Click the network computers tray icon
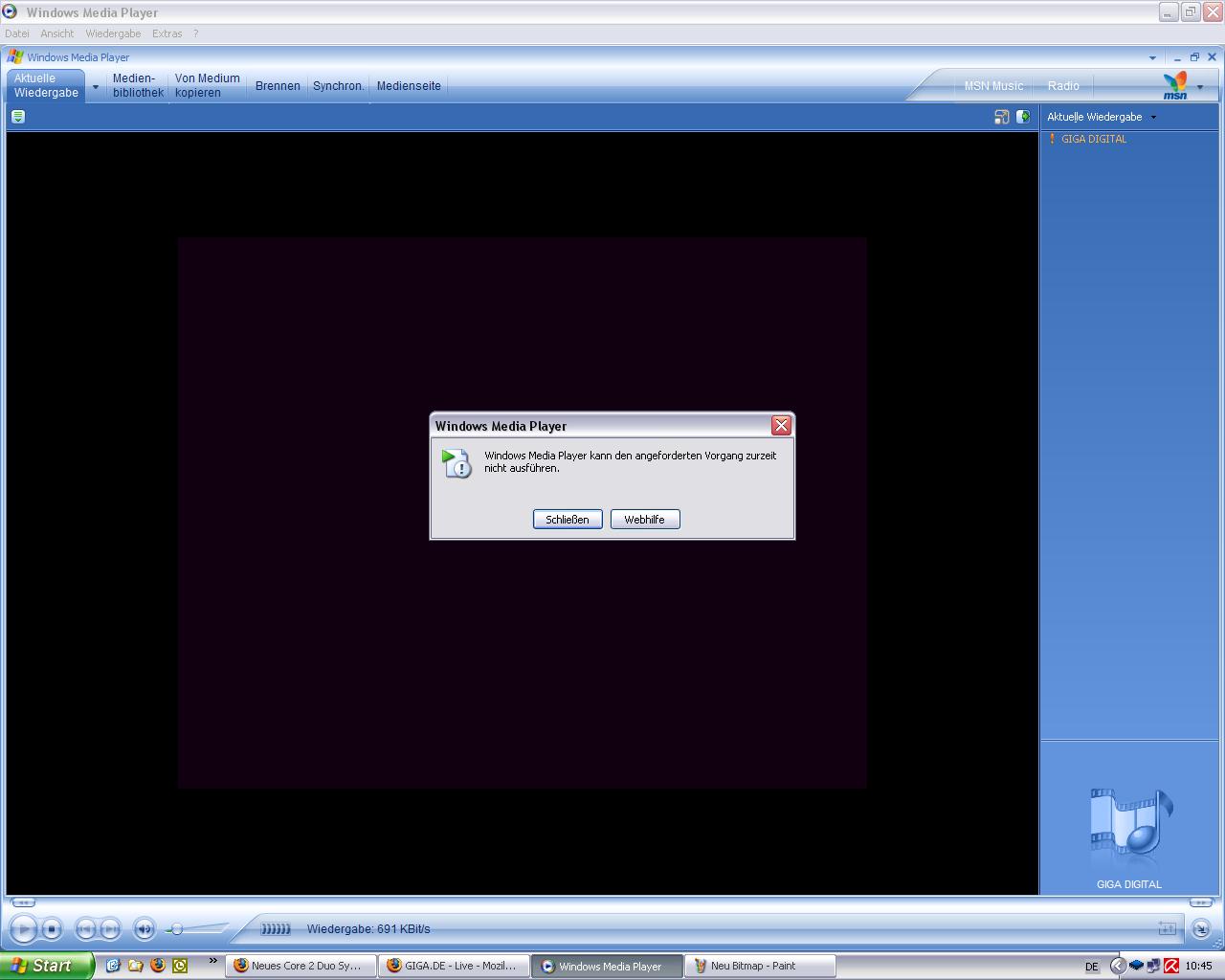Viewport: 1225px width, 980px height. pos(1153,966)
